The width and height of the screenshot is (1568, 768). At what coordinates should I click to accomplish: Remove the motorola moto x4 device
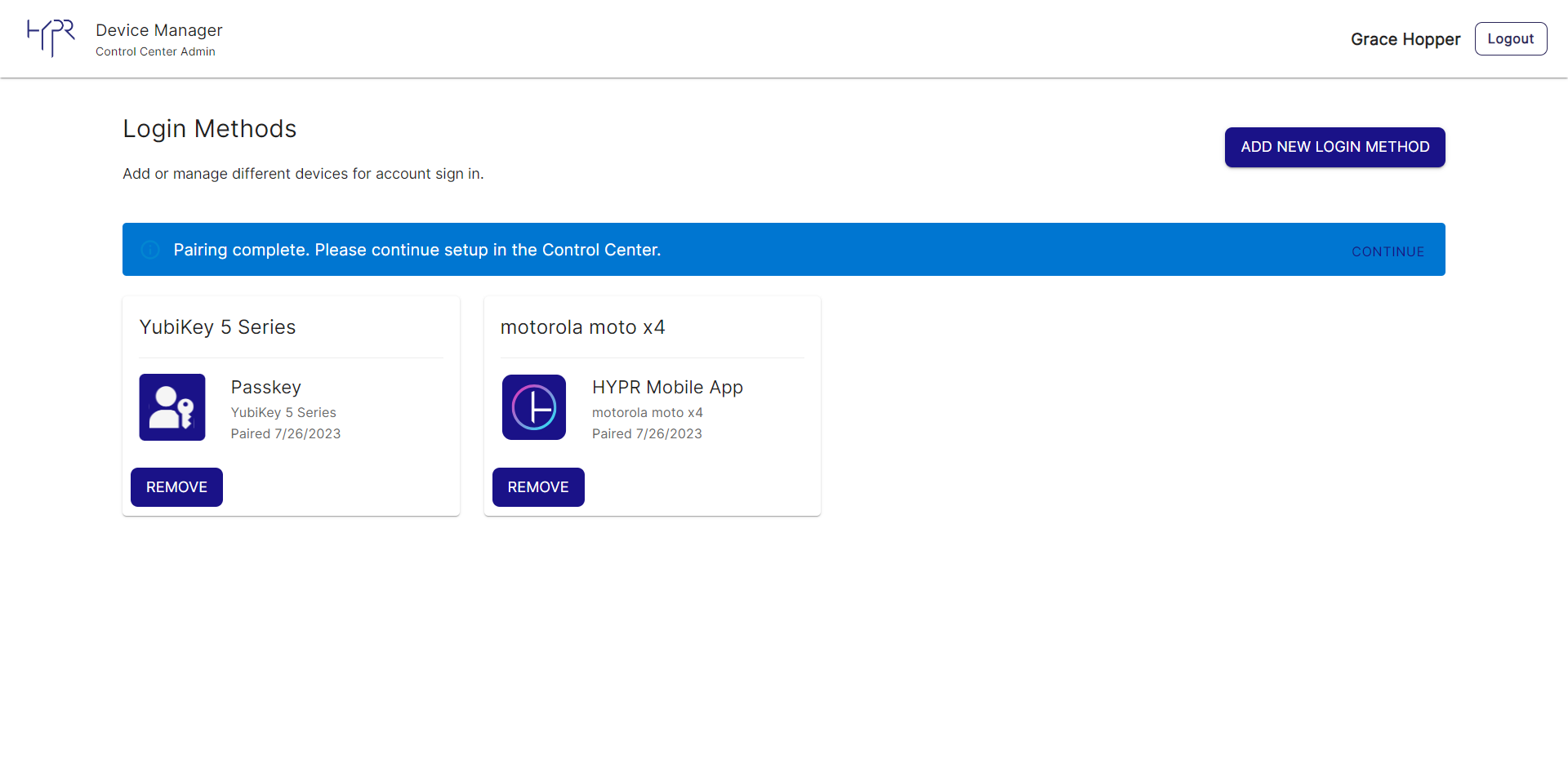tap(538, 487)
